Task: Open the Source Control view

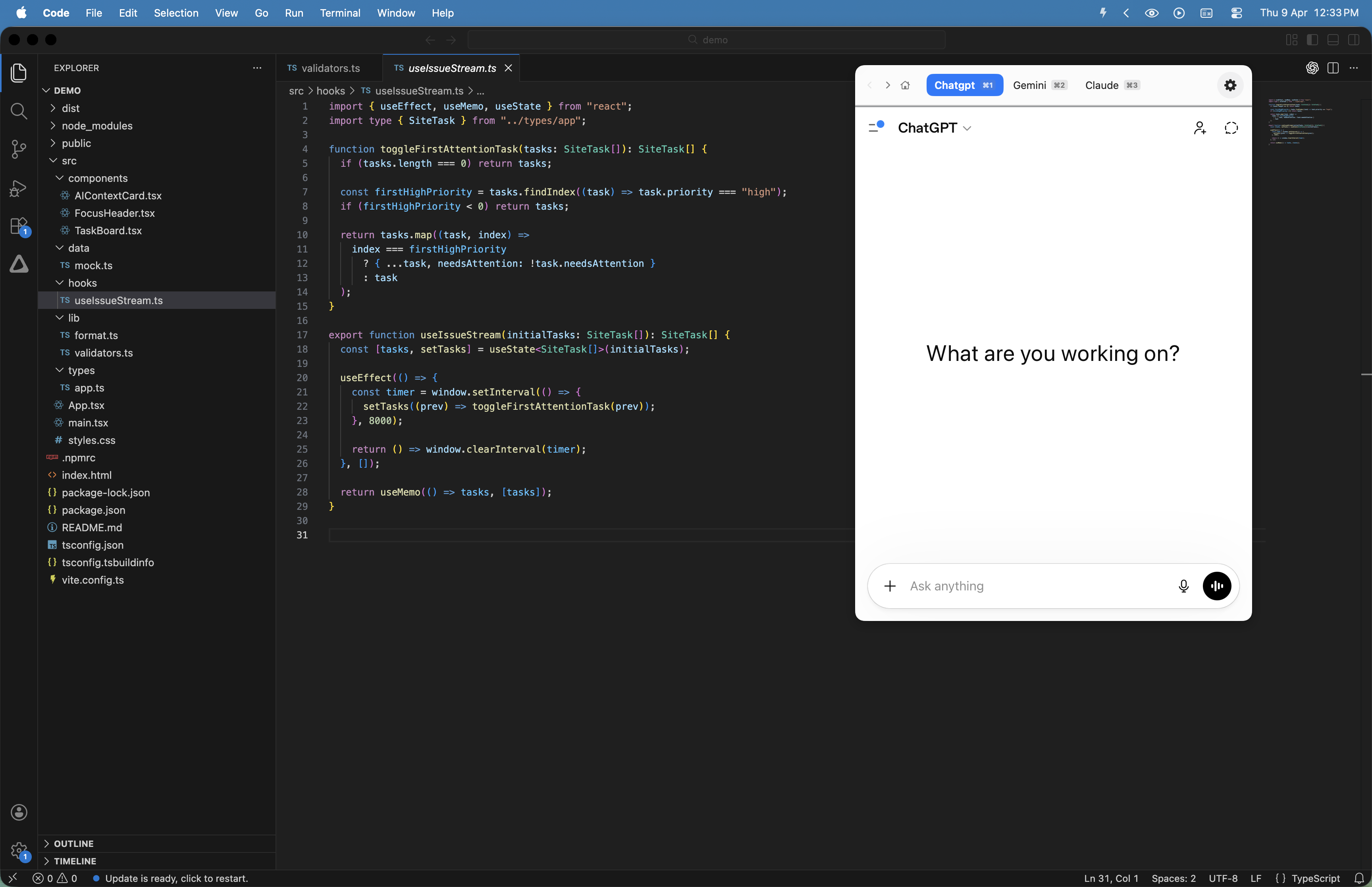Action: pos(18,149)
